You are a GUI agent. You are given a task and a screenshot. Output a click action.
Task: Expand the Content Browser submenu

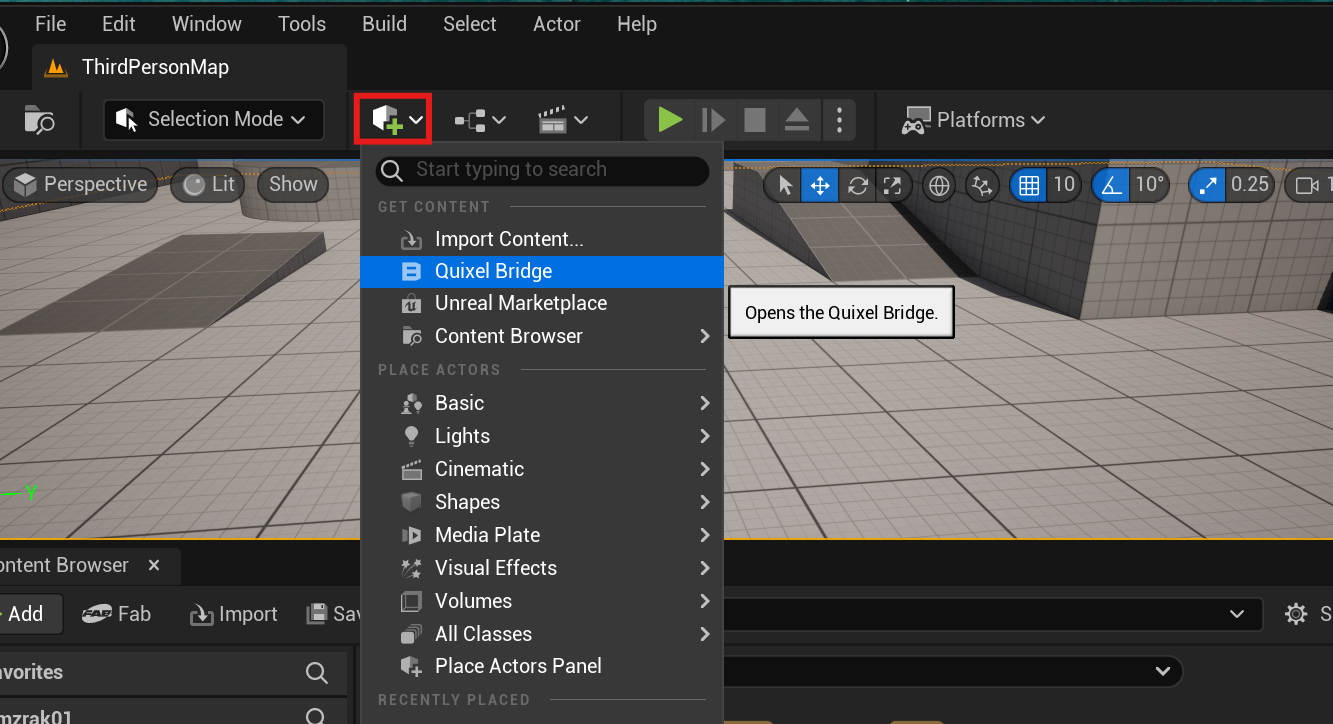541,336
